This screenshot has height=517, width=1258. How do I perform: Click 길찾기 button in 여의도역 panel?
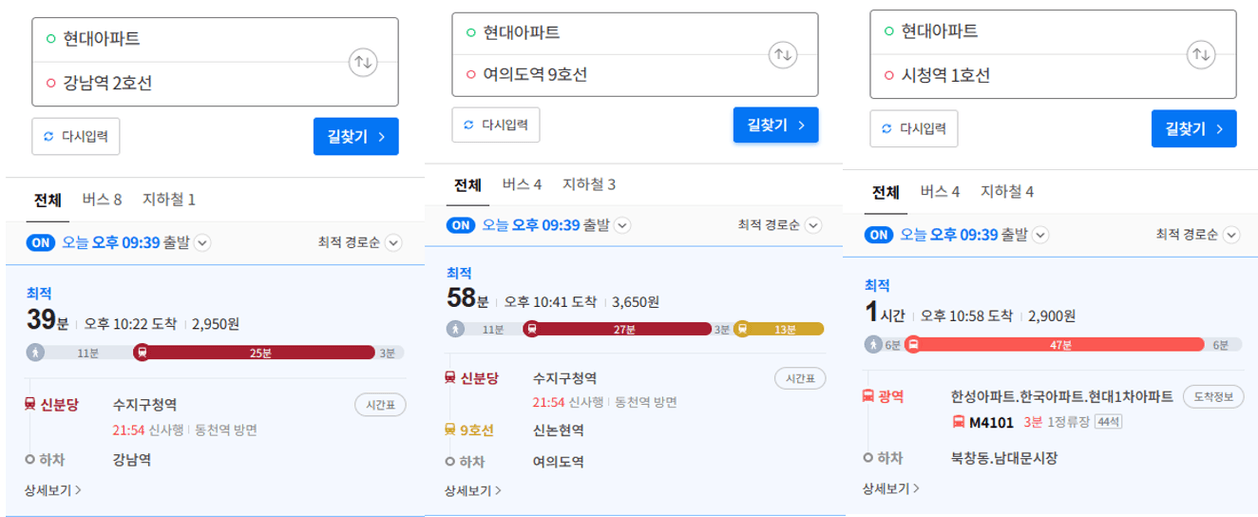[x=776, y=125]
